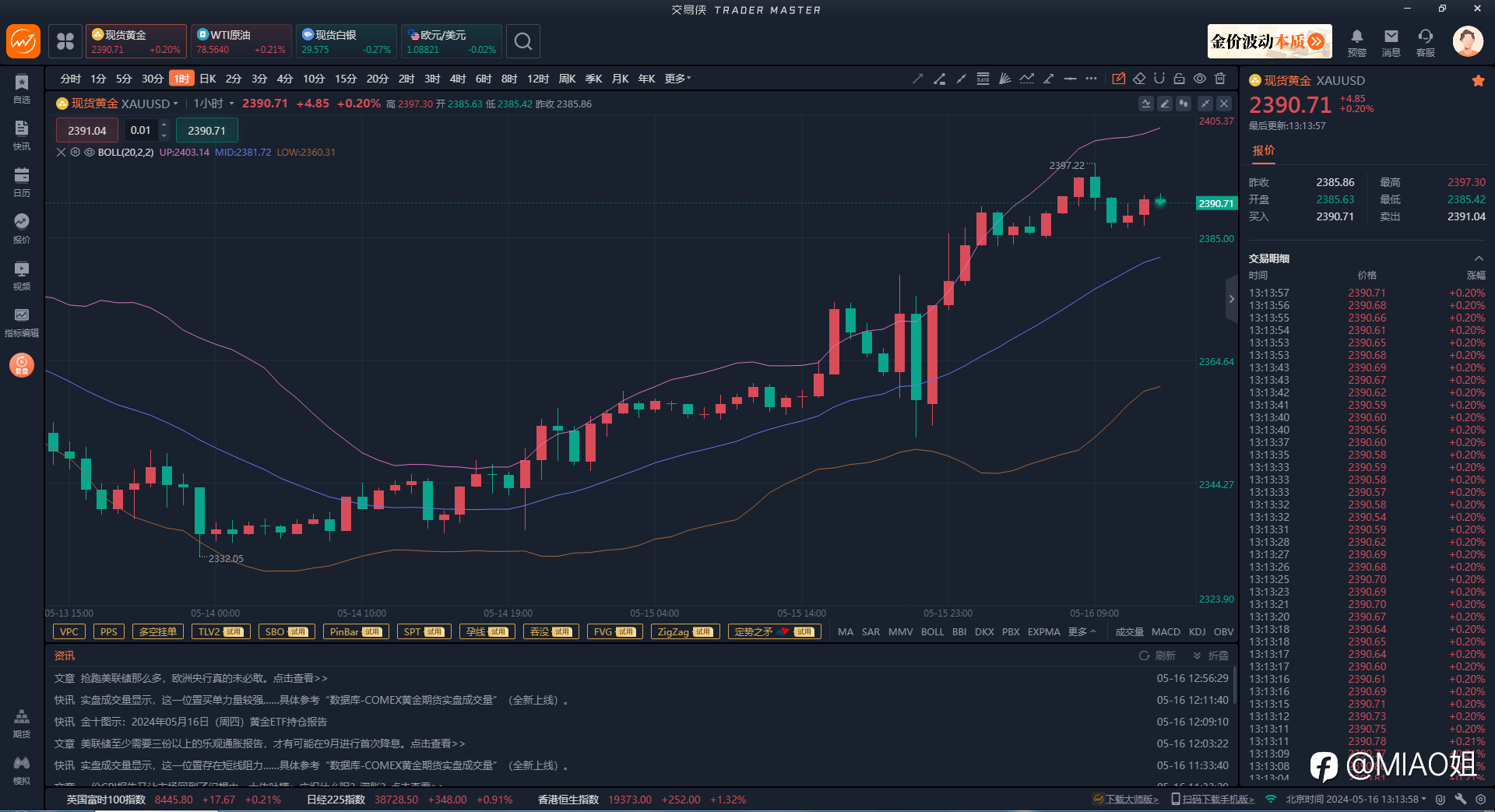Toggle drawings visibility eye icon
Screen dimensions: 1495x812
[x=1200, y=79]
